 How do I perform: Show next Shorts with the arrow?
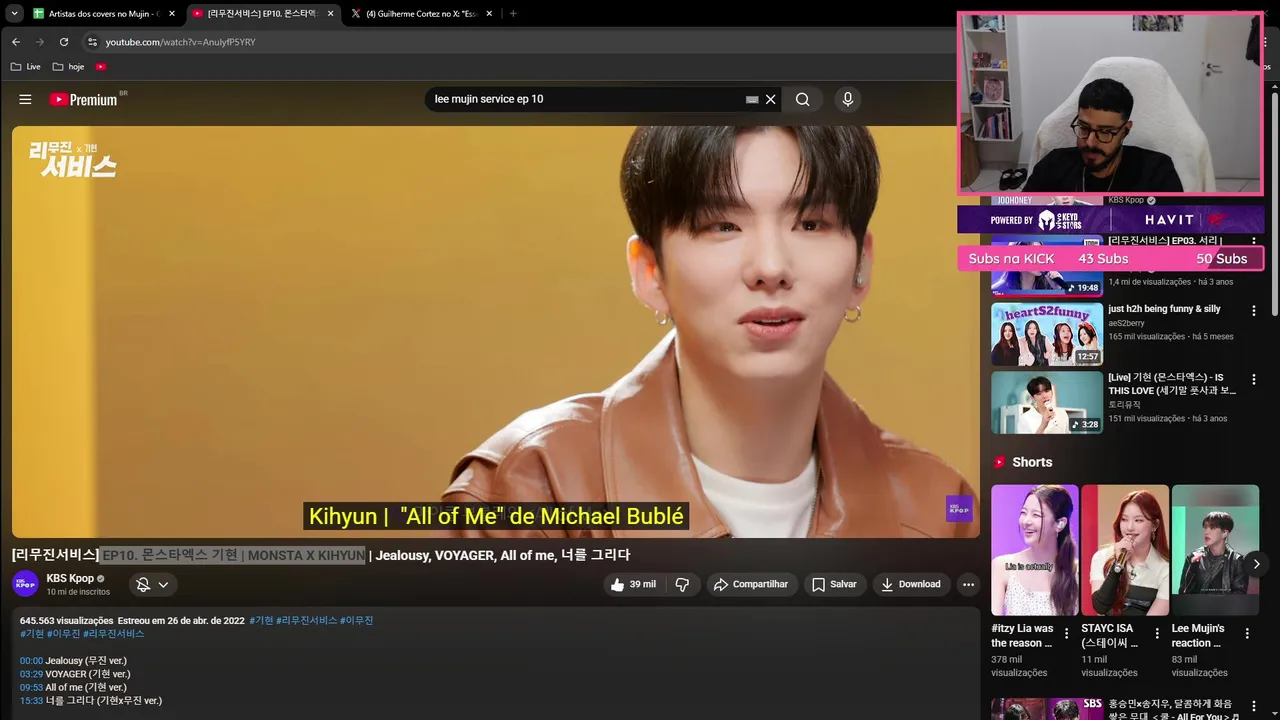coord(1256,564)
